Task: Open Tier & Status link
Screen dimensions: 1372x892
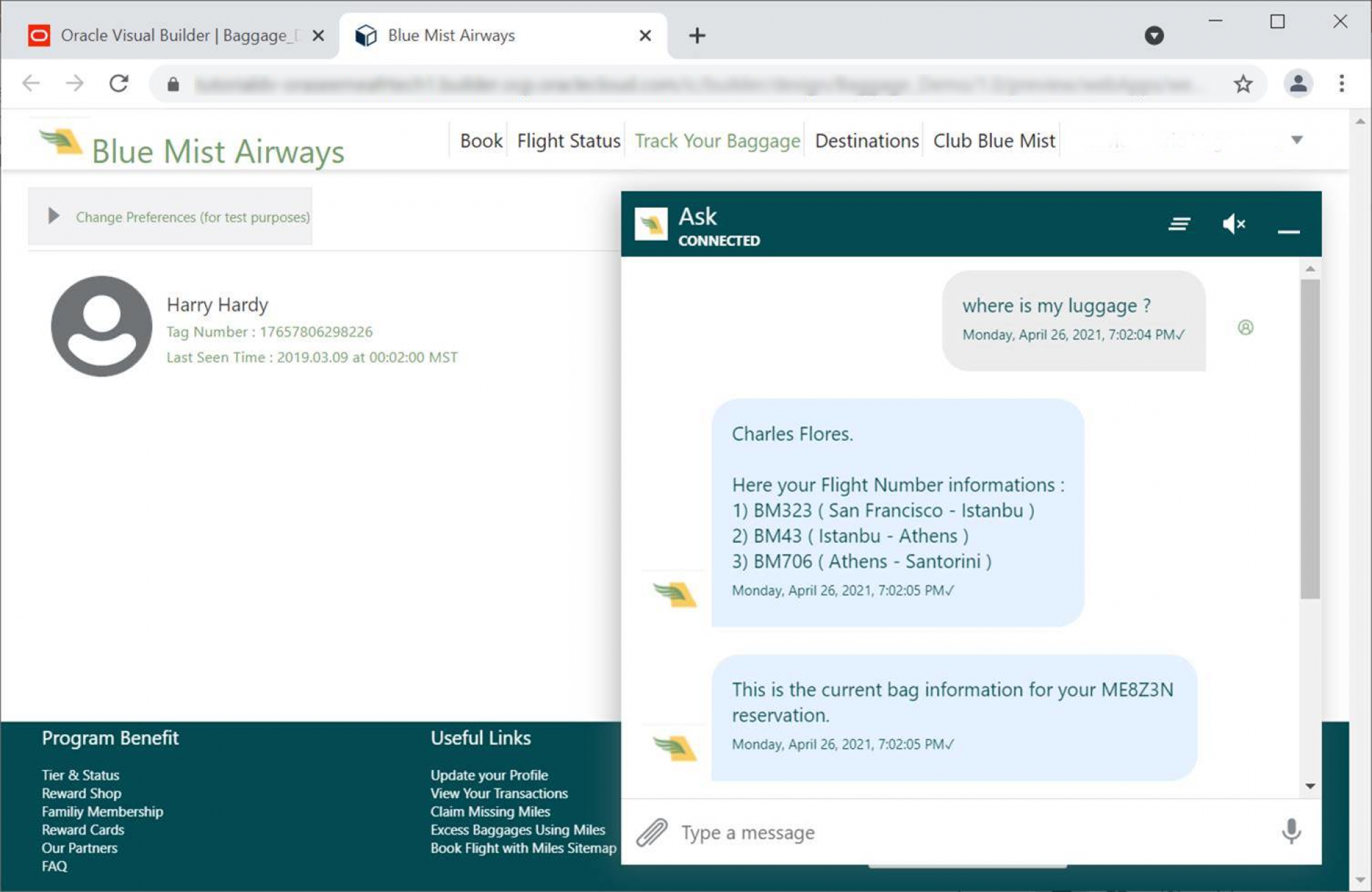Action: (80, 775)
